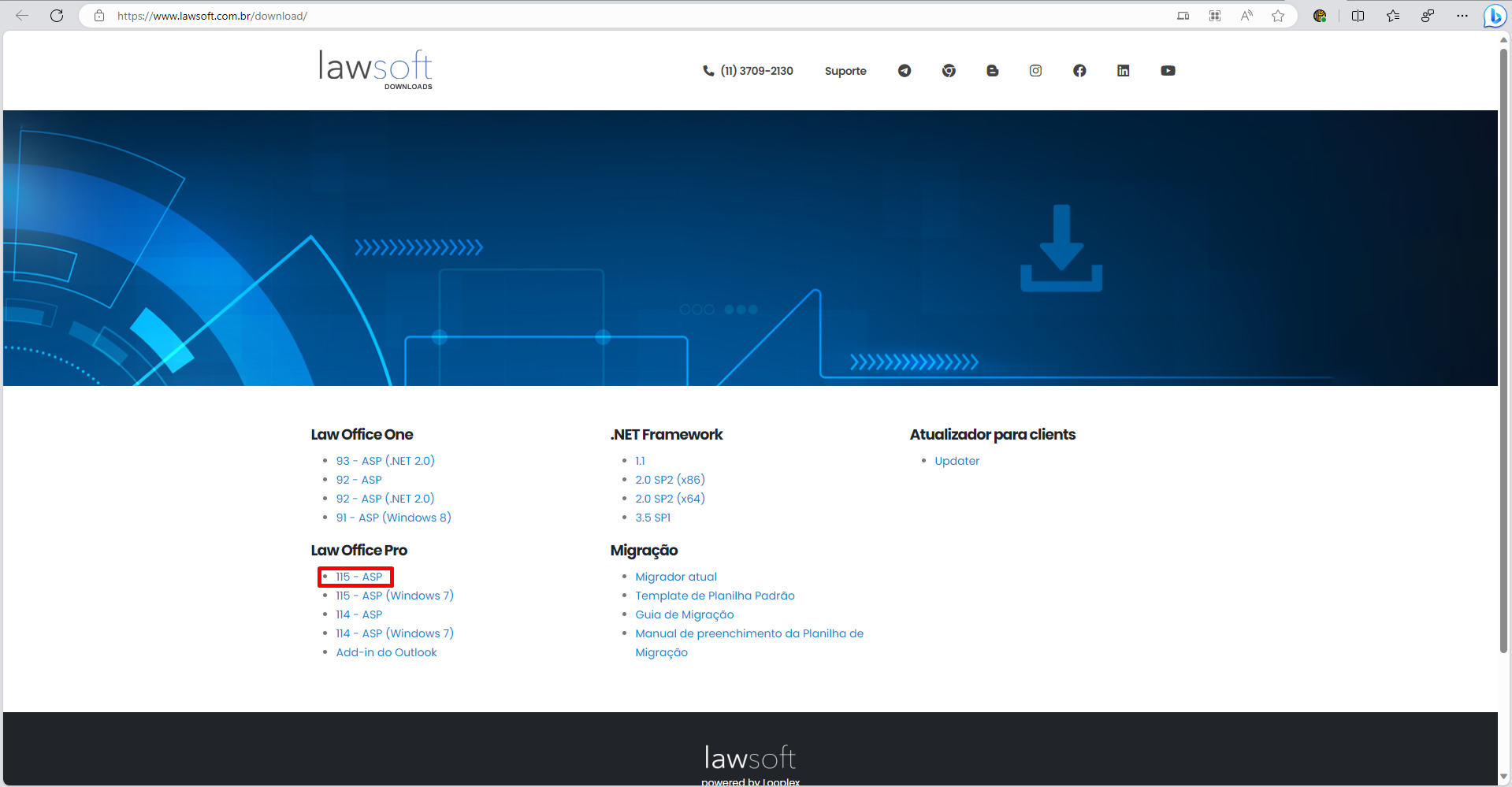Download 91 - ASP (Windows 8)
1512x787 pixels.
click(394, 518)
